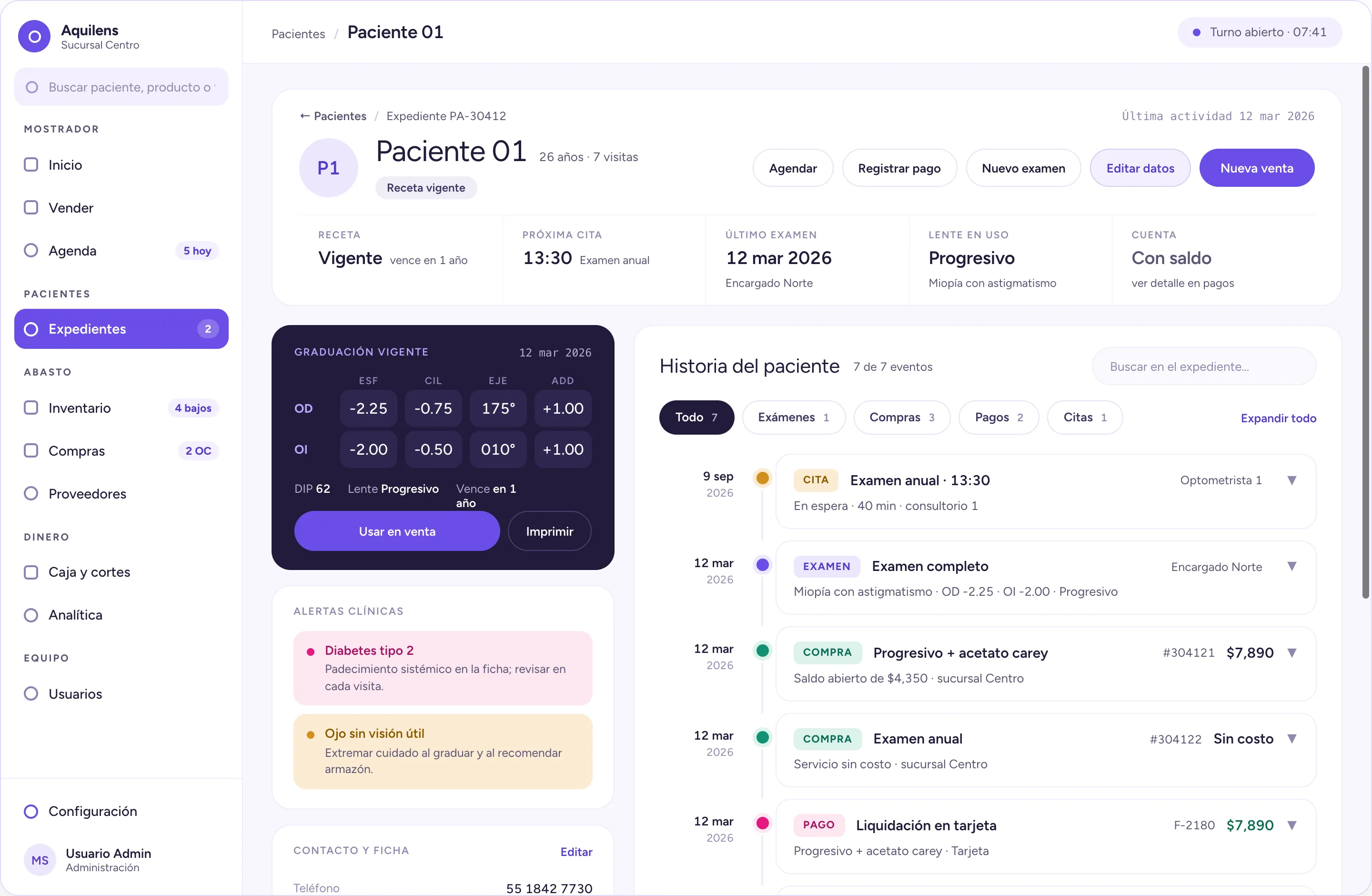This screenshot has height=896, width=1372.
Task: Click the Imprimir button
Action: tap(549, 531)
